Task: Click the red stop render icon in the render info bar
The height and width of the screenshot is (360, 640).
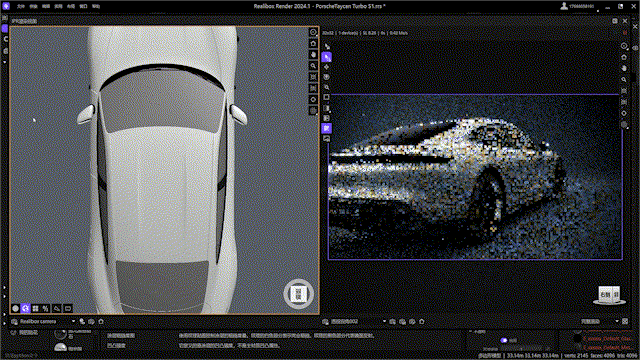Action: 624,33
